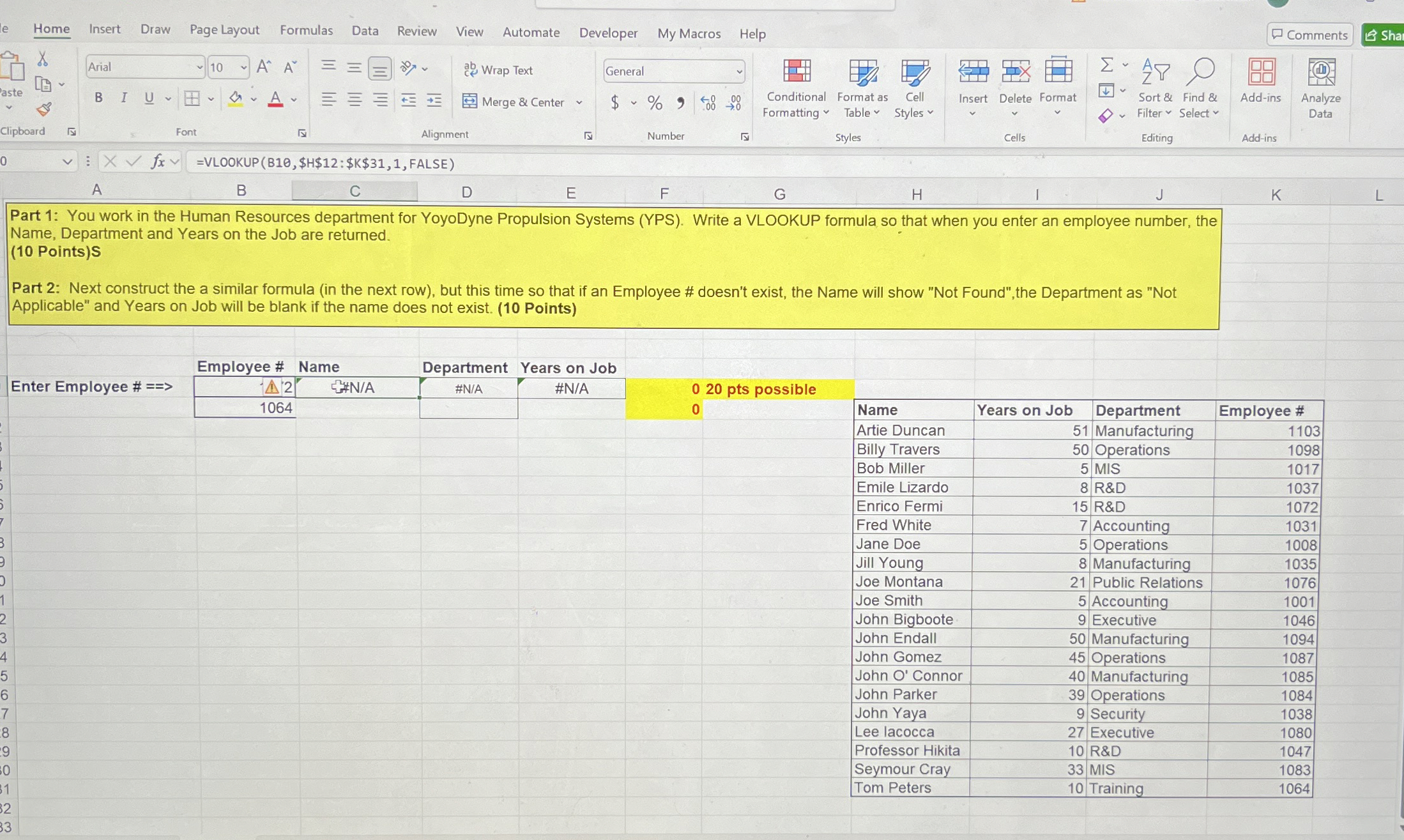Toggle Bold formatting
This screenshot has width=1404, height=840.
[x=98, y=98]
